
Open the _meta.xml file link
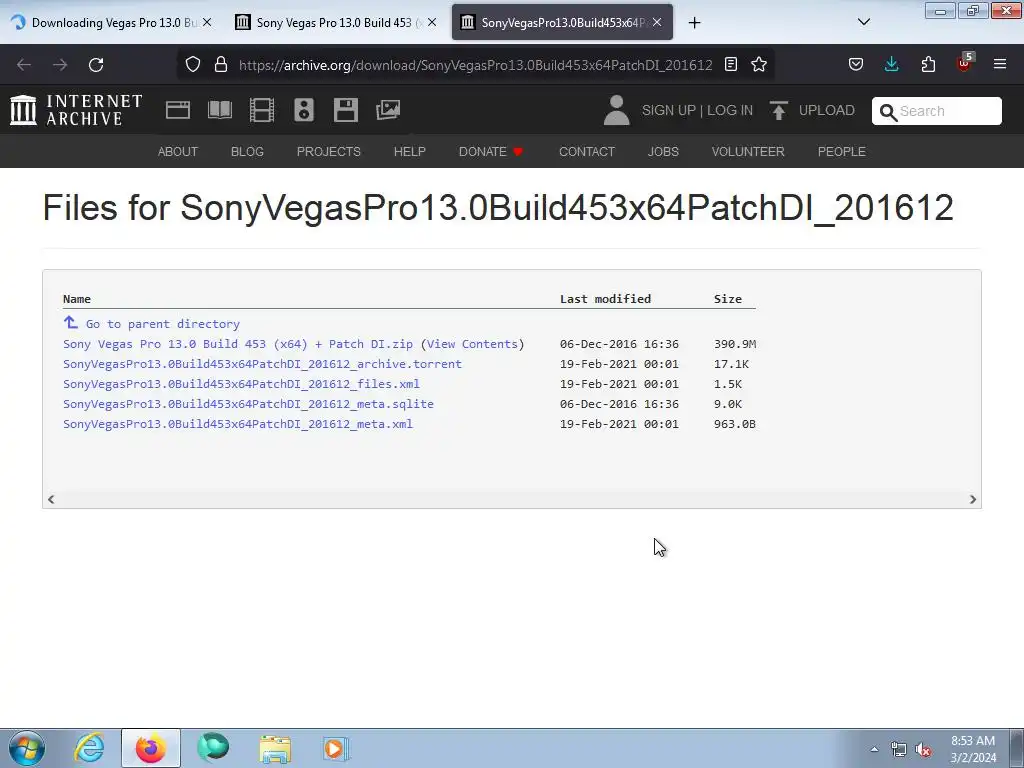[238, 424]
